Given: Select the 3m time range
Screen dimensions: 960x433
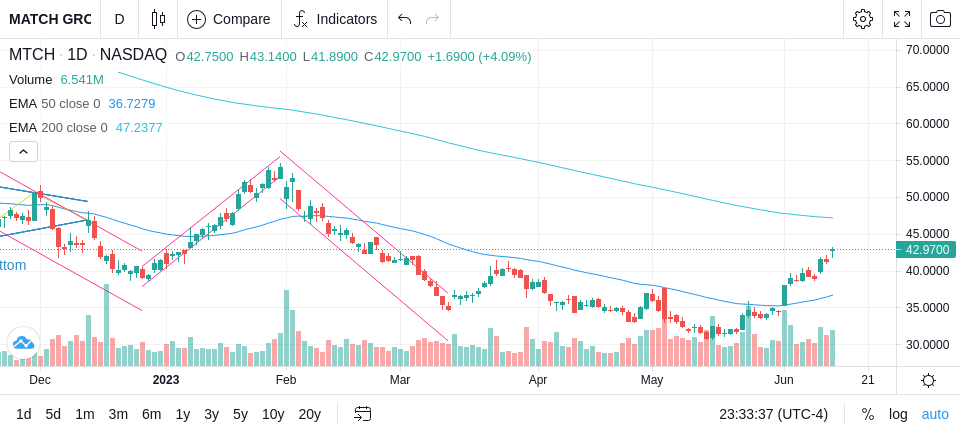Looking at the screenshot, I should click(118, 415).
